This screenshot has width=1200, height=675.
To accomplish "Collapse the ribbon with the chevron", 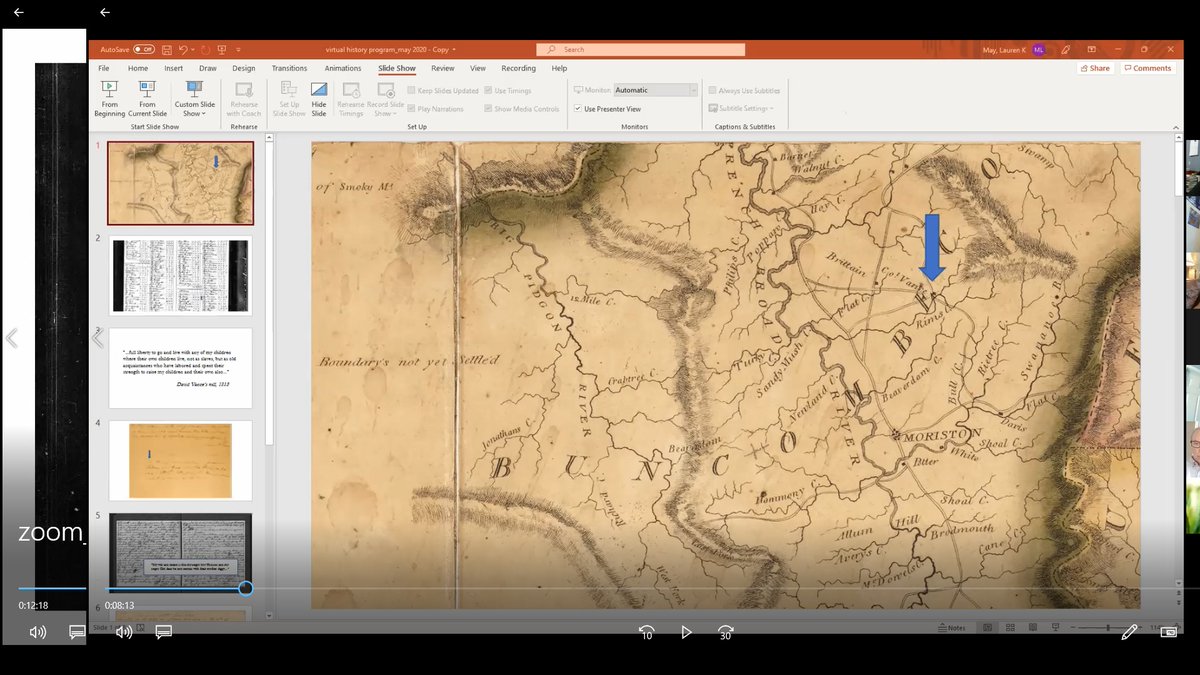I will coord(1176,127).
